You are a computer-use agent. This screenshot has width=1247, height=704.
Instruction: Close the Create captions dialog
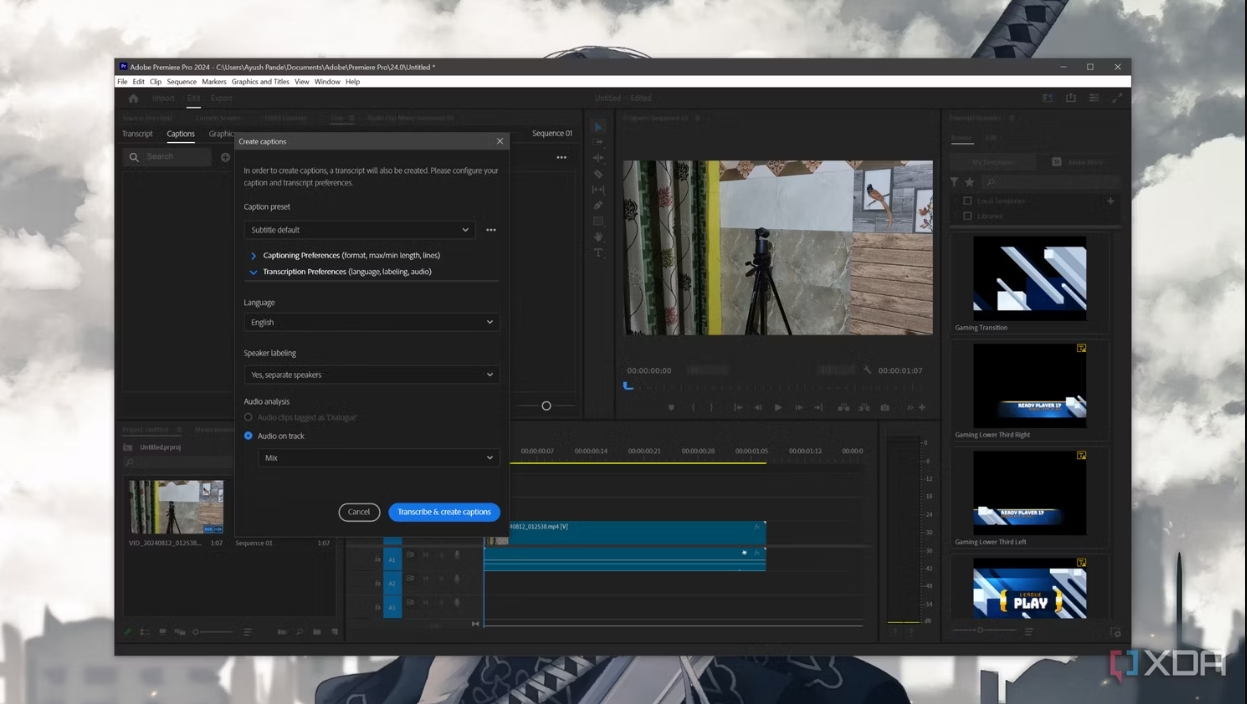click(500, 141)
